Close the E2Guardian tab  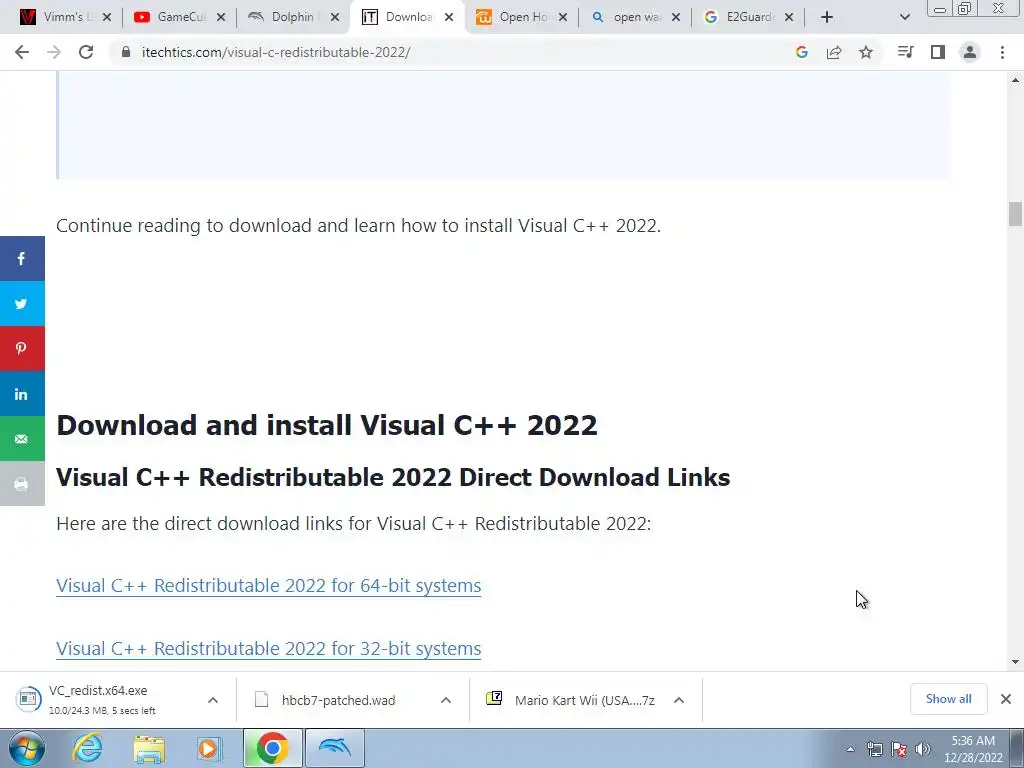(789, 17)
